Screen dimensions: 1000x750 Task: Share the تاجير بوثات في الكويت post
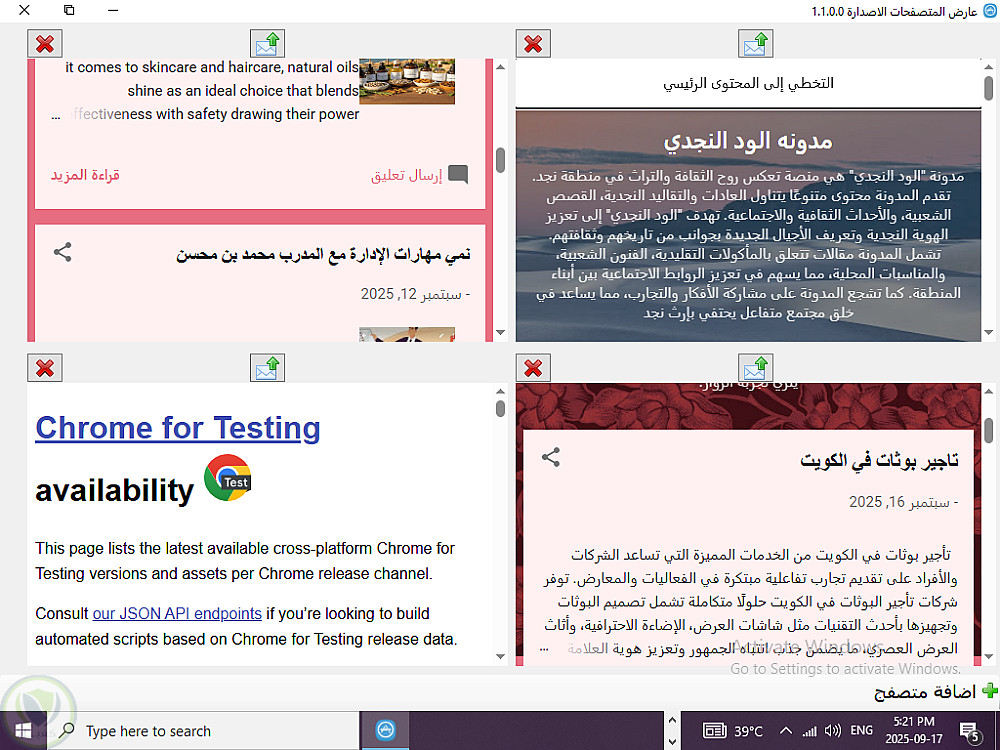[x=551, y=457]
